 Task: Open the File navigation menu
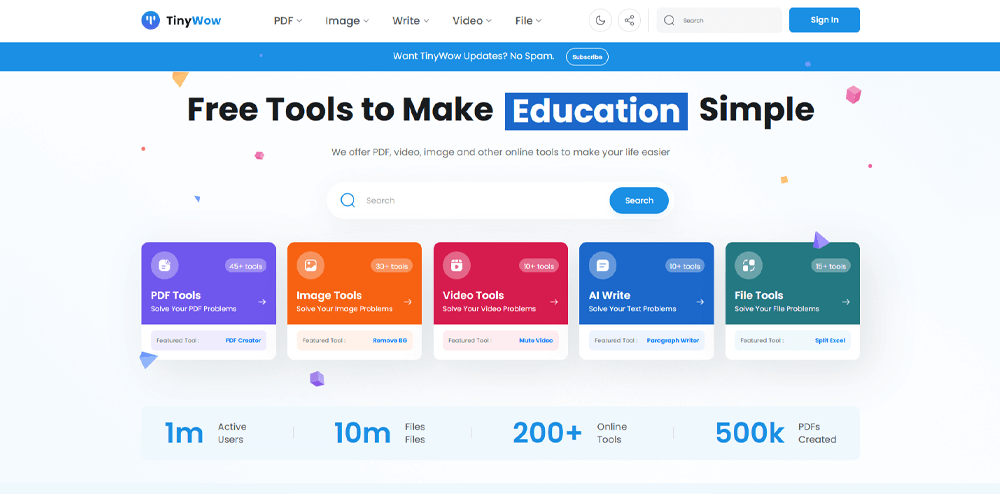528,20
